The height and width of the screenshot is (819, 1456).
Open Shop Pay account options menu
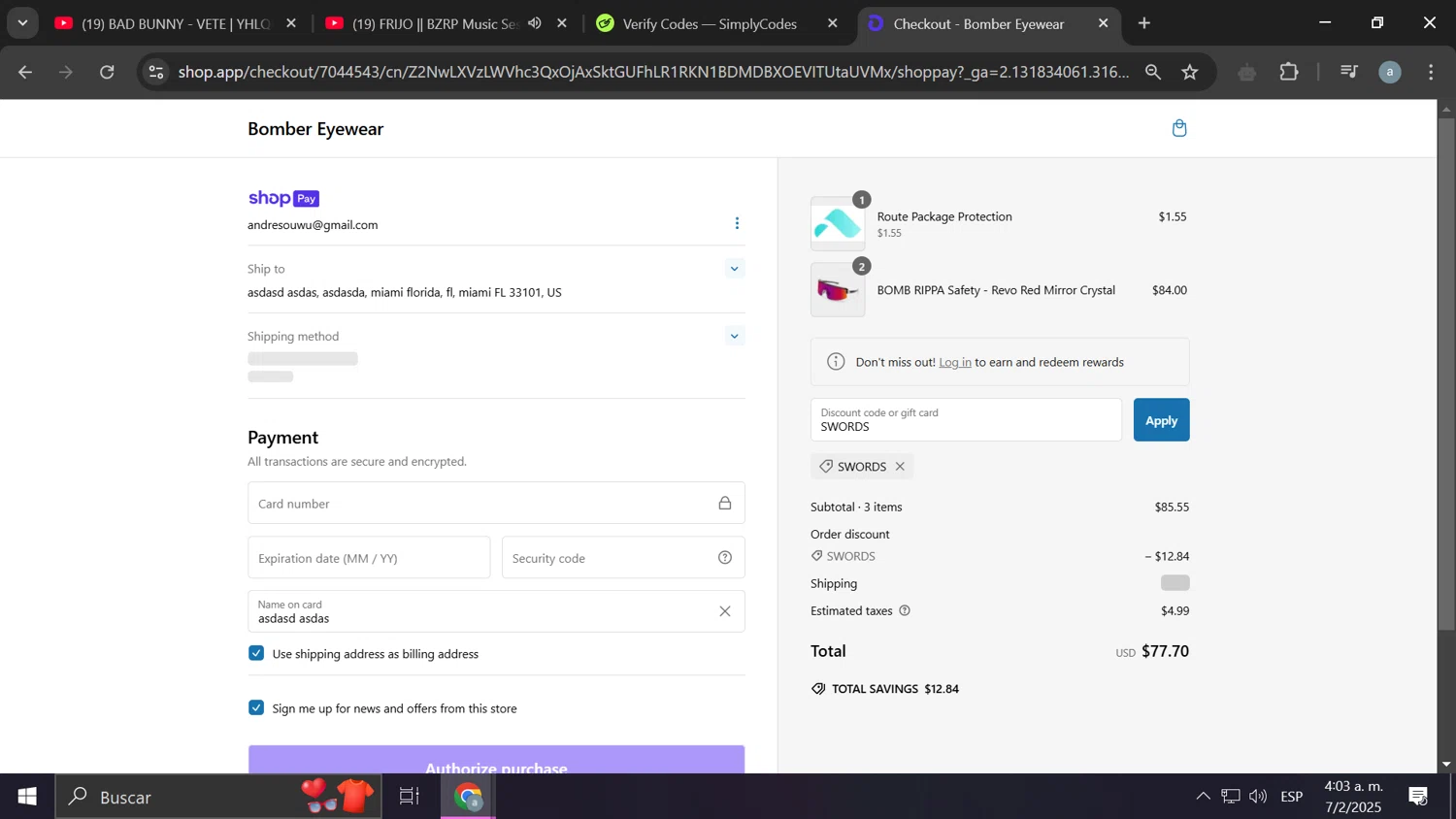737,224
